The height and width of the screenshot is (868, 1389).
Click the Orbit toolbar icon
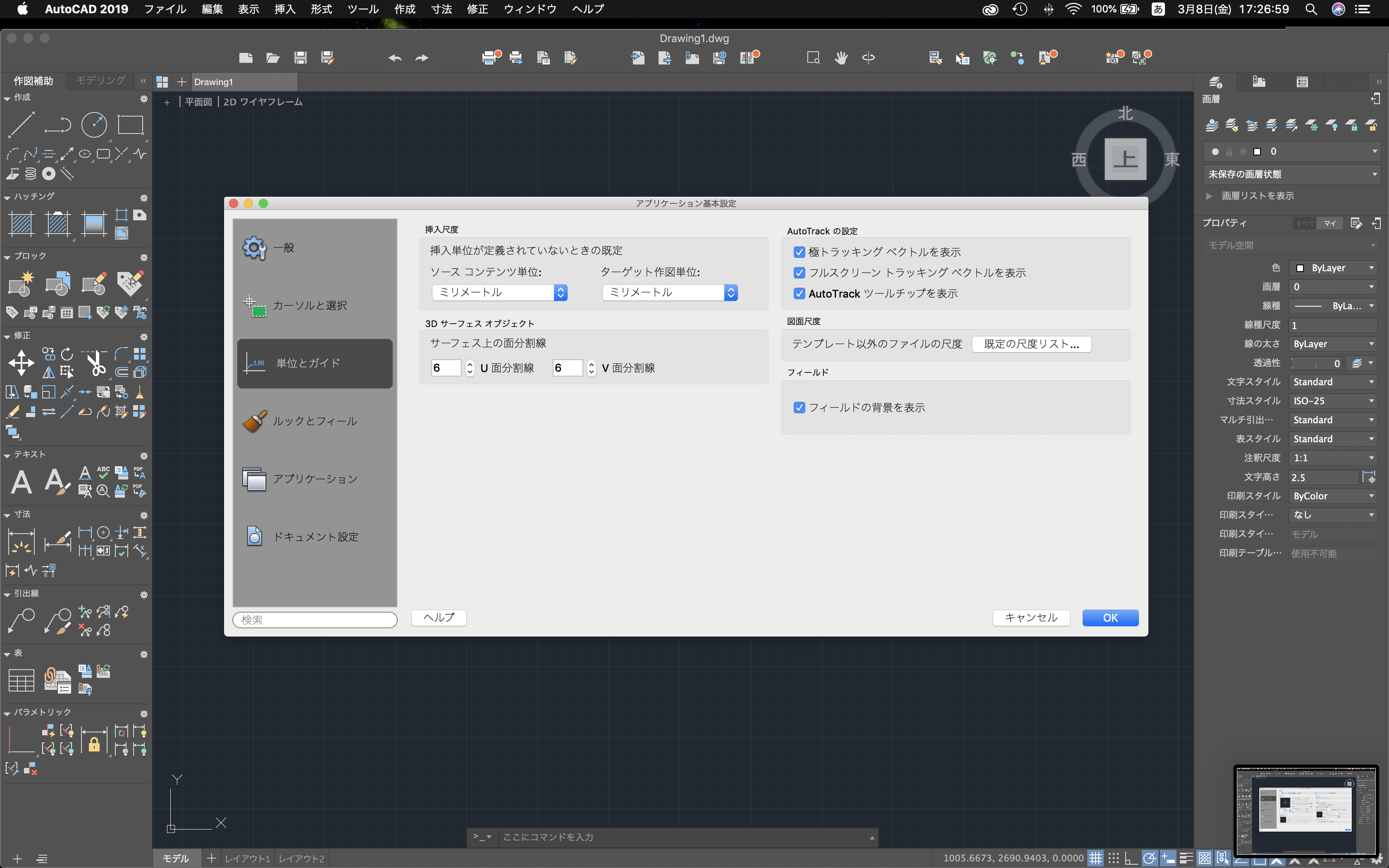point(869,57)
